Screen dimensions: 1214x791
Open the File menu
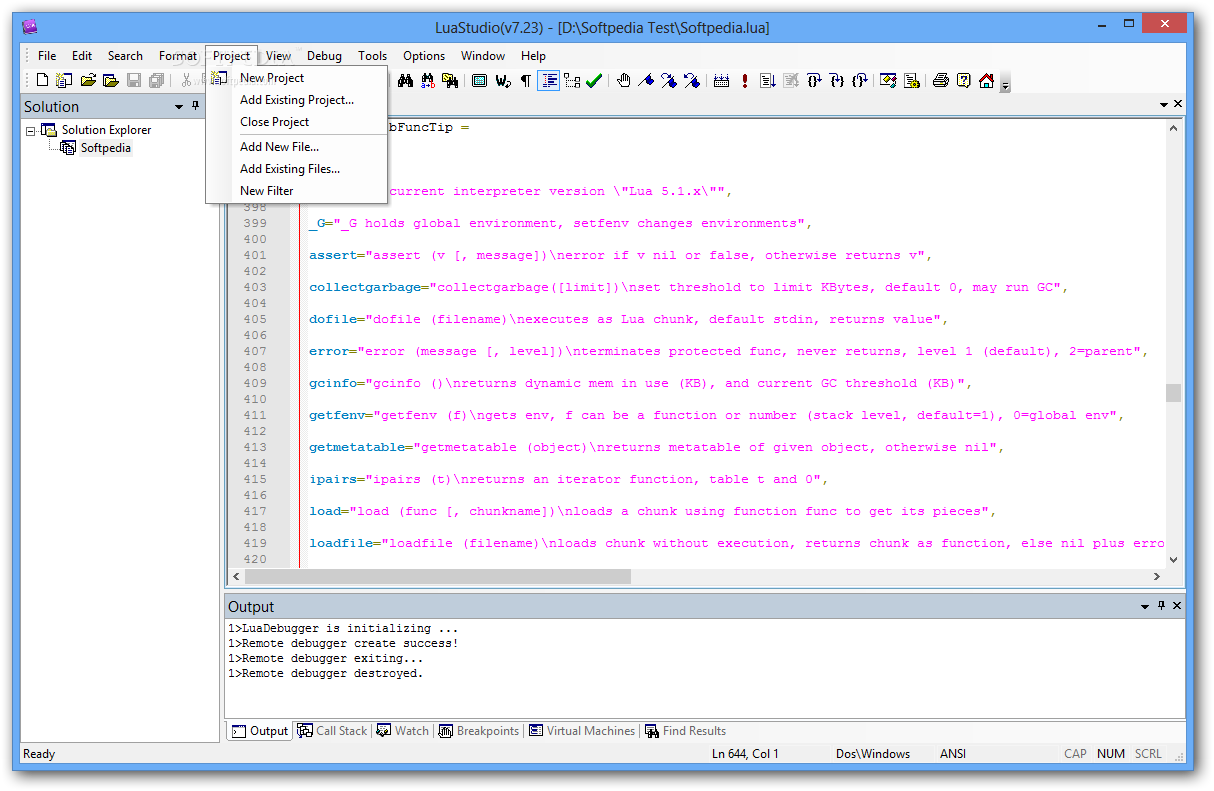click(47, 56)
